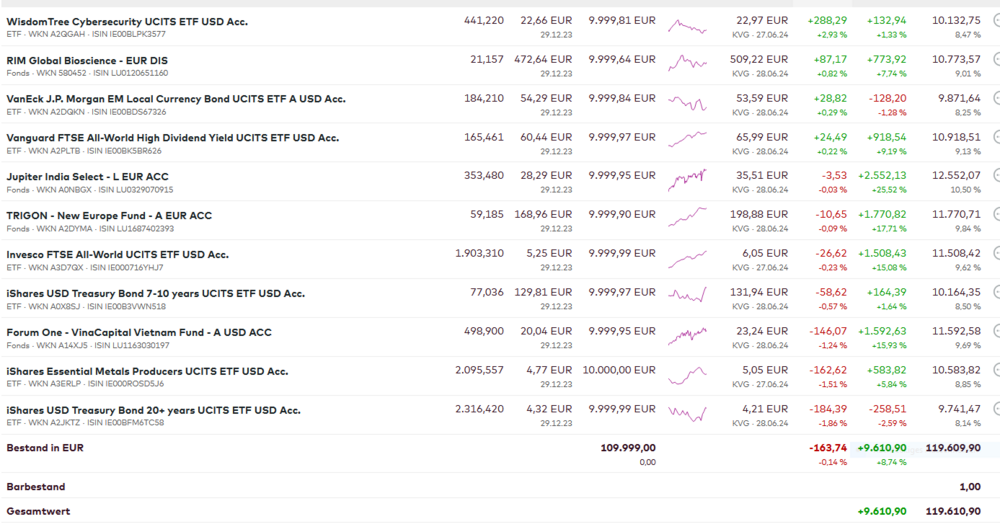View sparkline chart for VinaCapital Vietnam Fund

[687, 336]
